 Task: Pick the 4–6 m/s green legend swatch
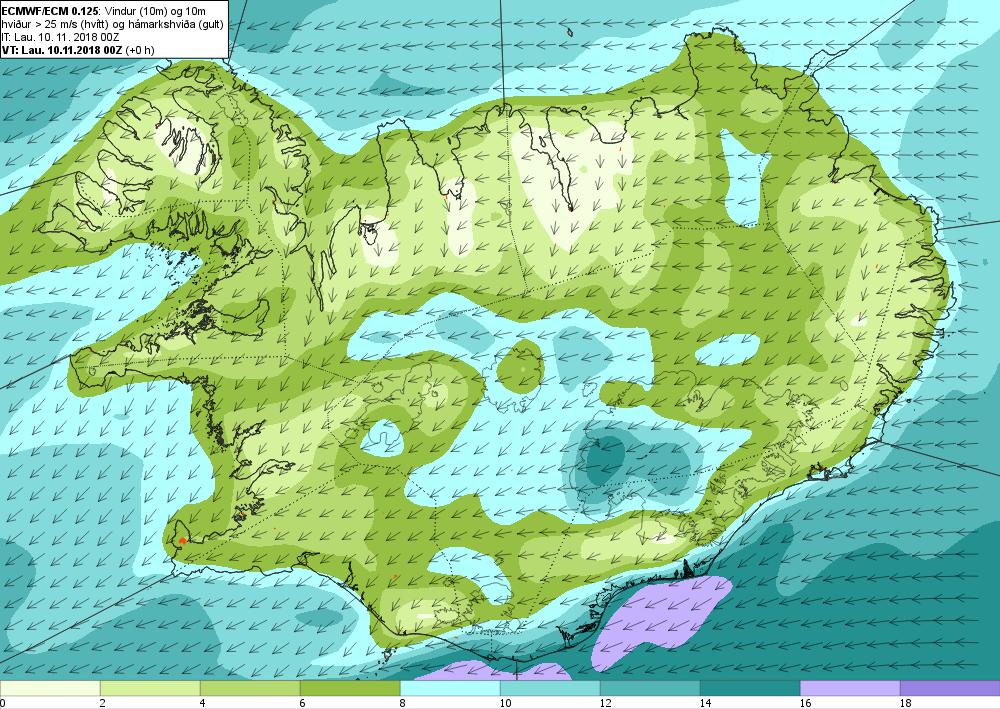pyautogui.click(x=250, y=688)
